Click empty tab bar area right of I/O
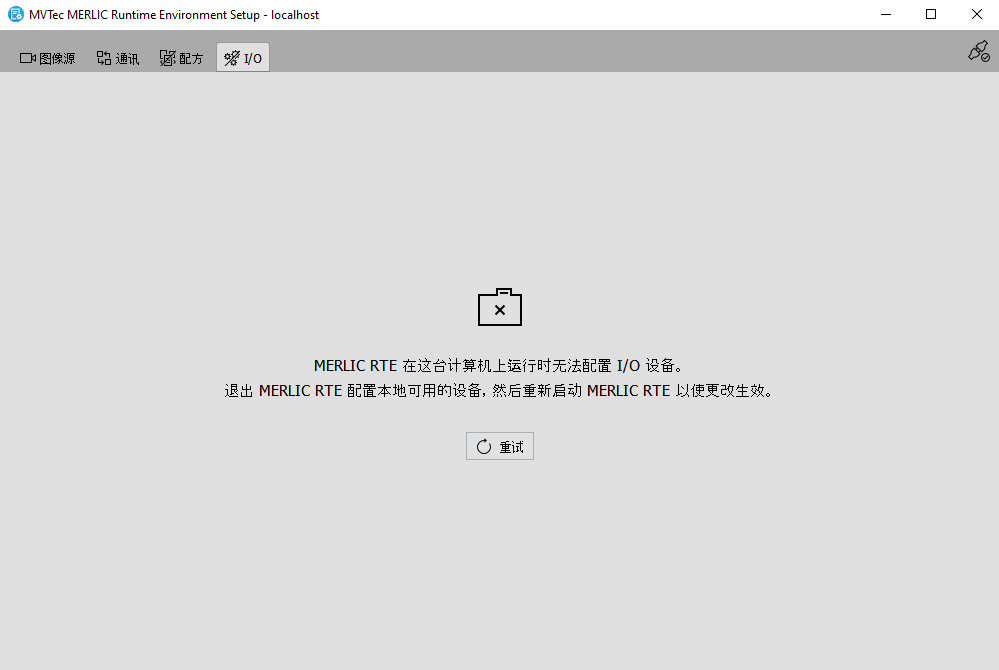The width and height of the screenshot is (999, 670). click(x=600, y=55)
